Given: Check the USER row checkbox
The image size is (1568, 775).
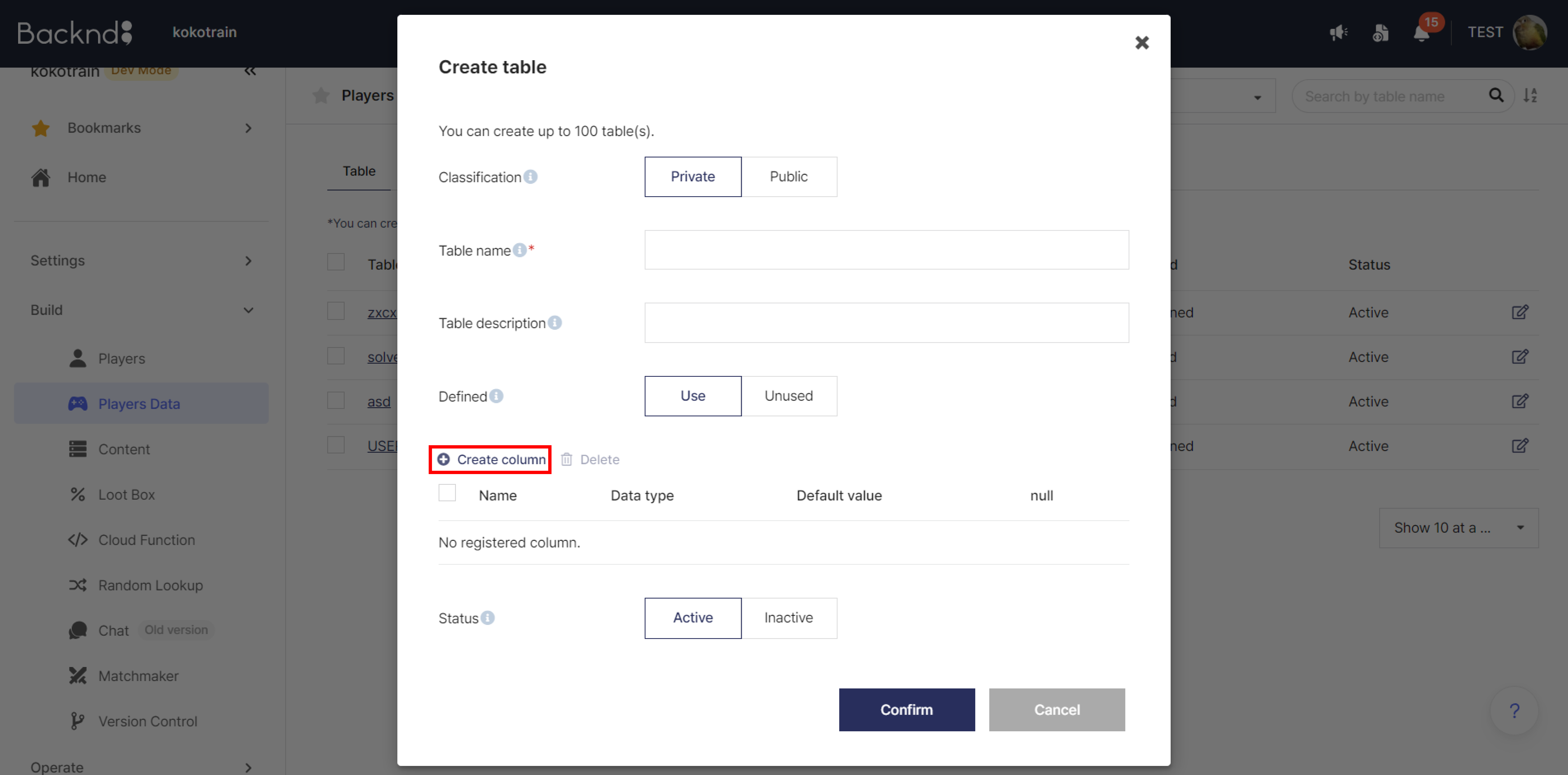Looking at the screenshot, I should pos(336,445).
